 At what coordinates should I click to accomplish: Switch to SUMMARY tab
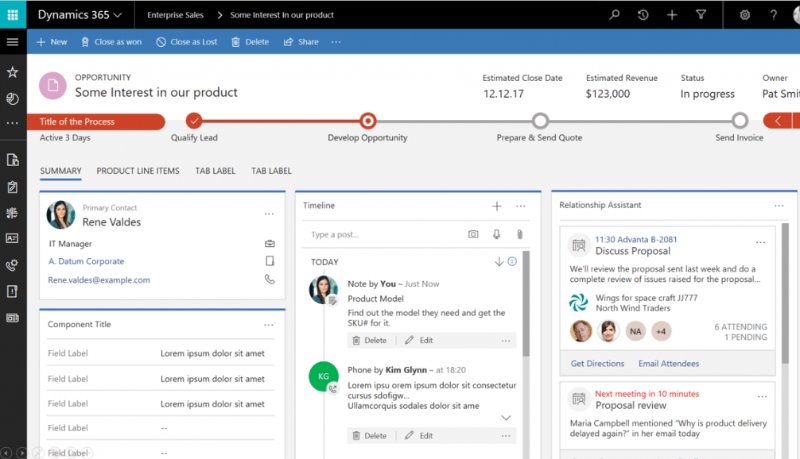pyautogui.click(x=61, y=171)
